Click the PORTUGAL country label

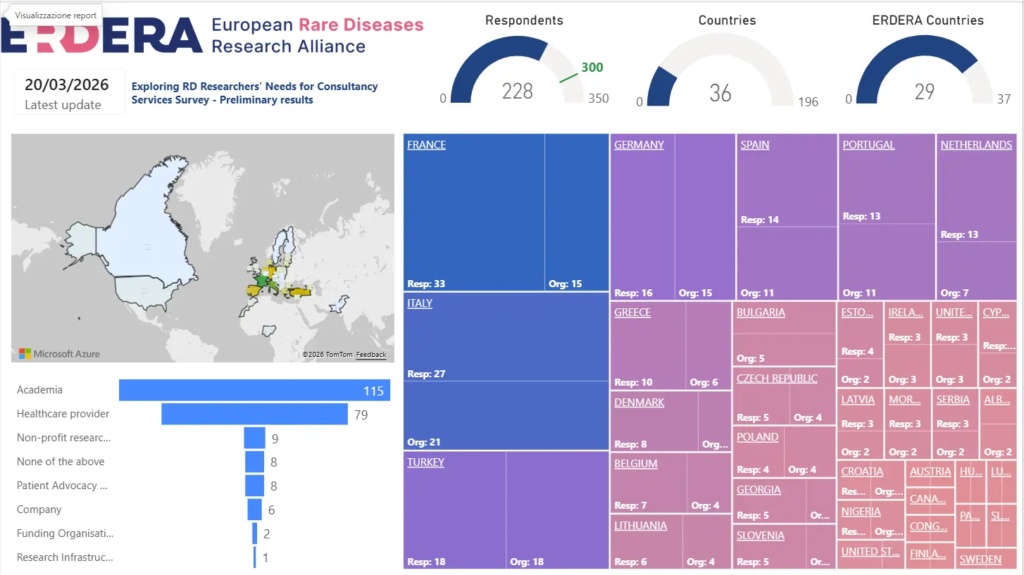coord(868,145)
